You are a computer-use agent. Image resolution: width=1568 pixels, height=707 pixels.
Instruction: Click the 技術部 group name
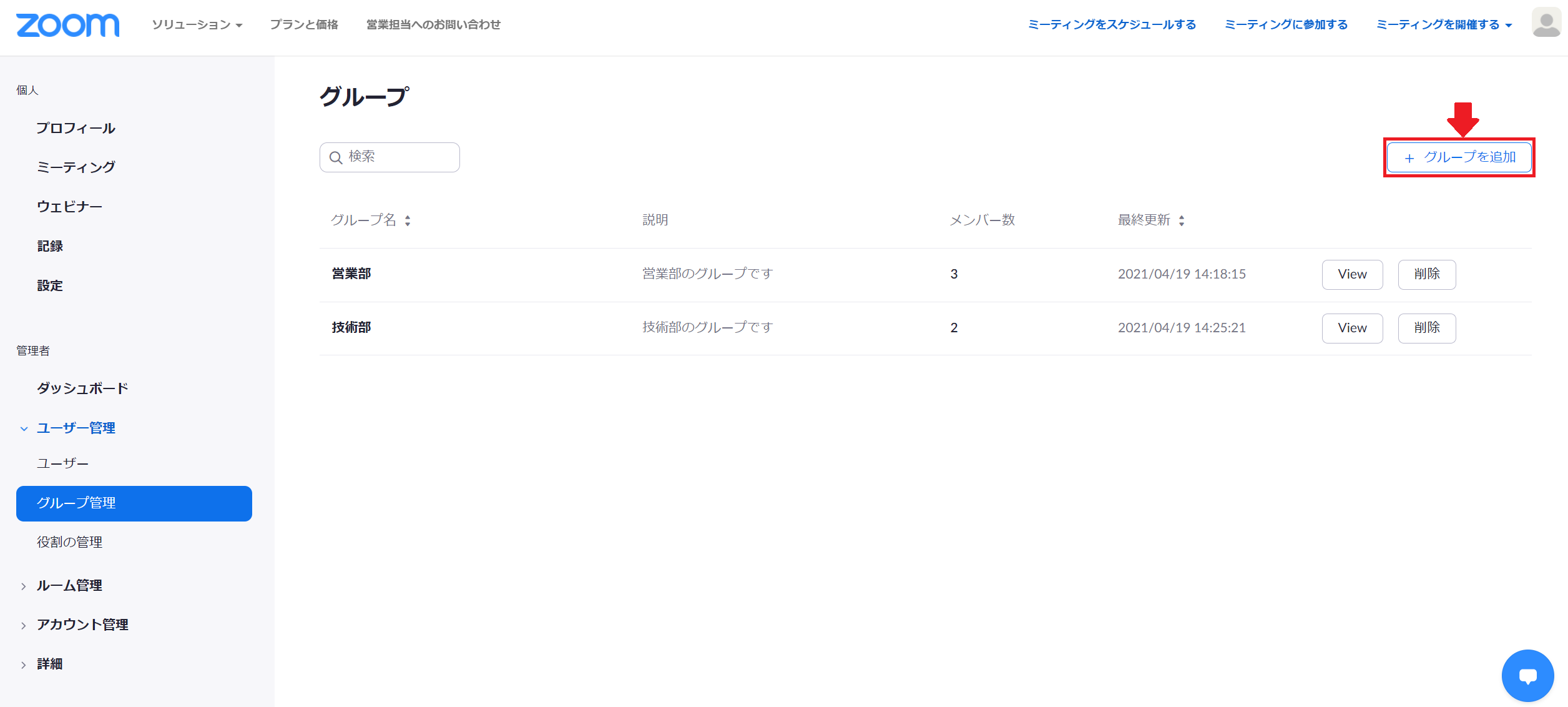[351, 327]
